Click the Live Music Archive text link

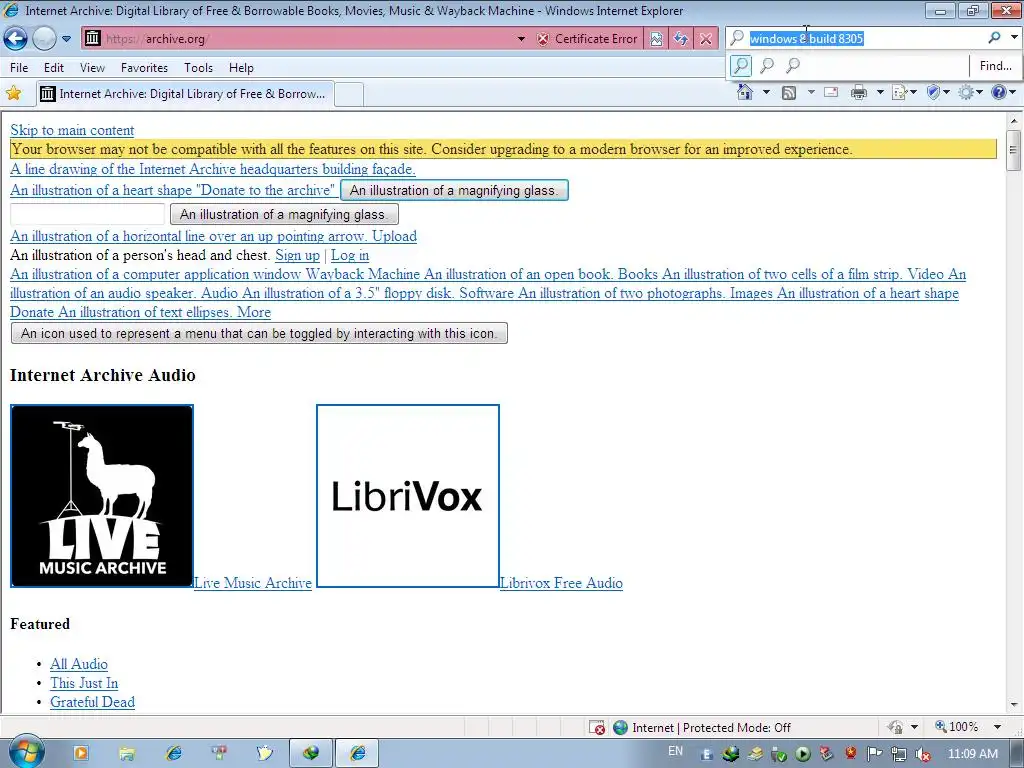pyautogui.click(x=253, y=583)
